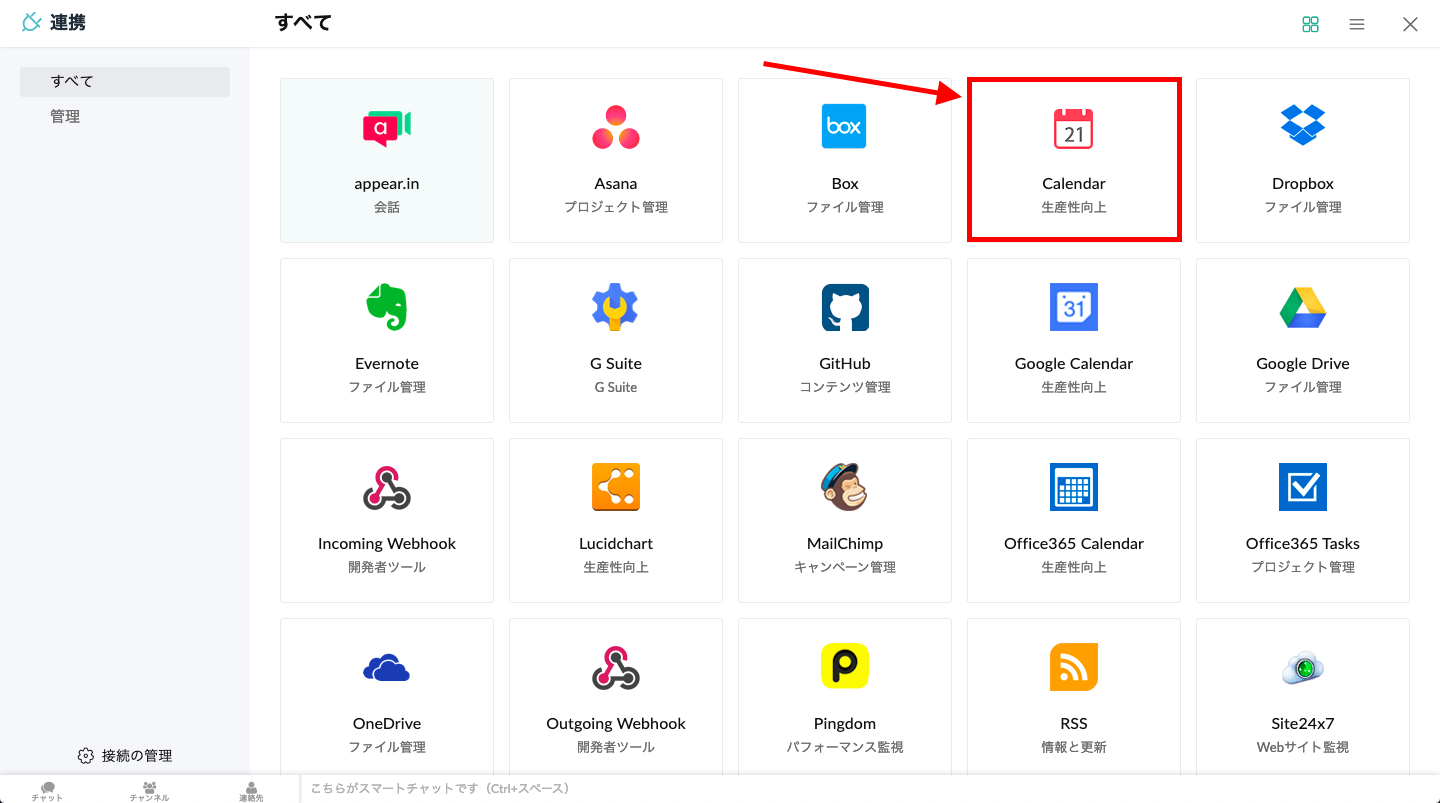Screen dimensions: 1440x803
Task: Open the Evernote elephant icon
Action: tap(387, 306)
